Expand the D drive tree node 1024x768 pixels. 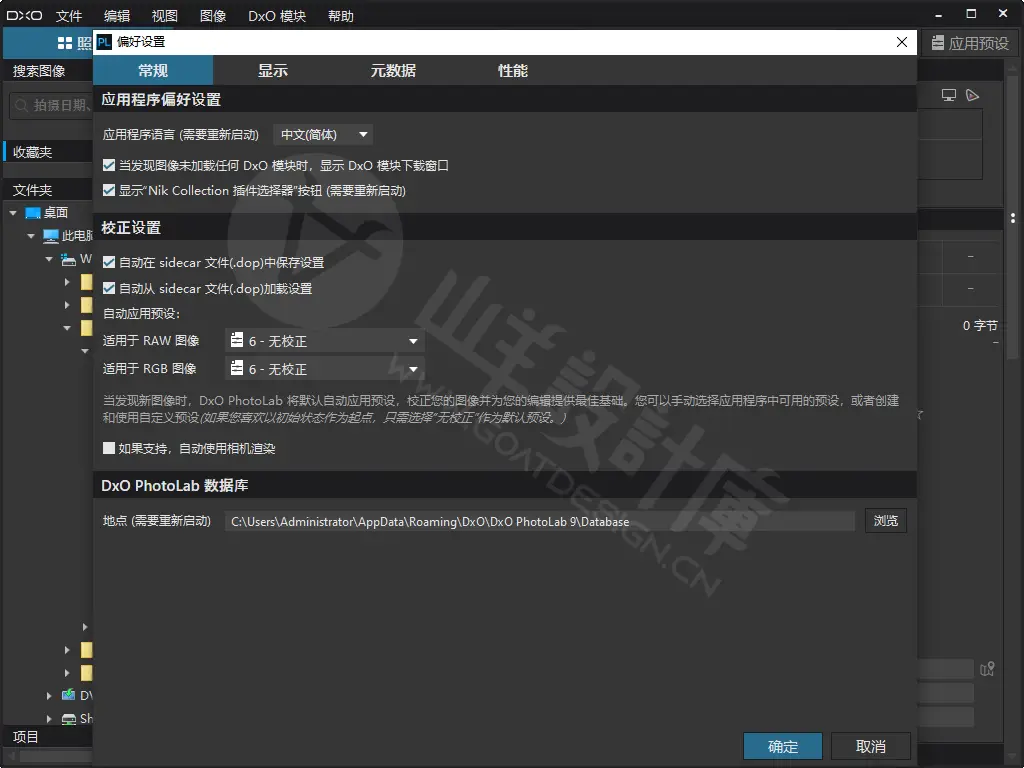(49, 696)
